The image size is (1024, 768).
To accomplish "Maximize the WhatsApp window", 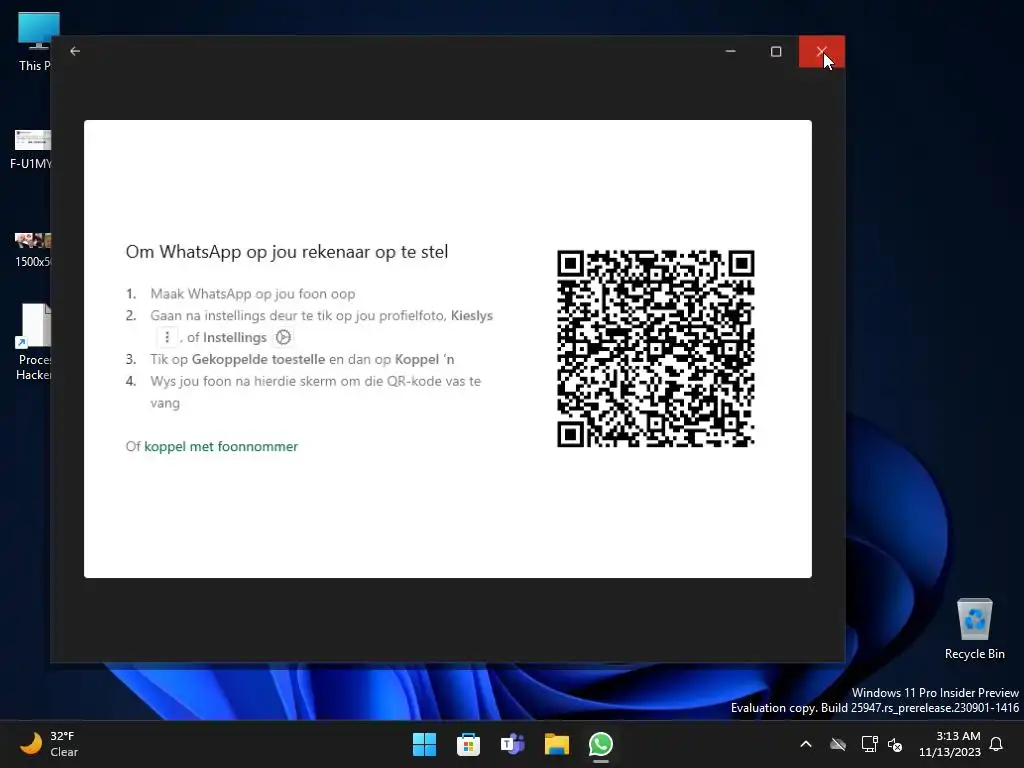I will tap(776, 51).
